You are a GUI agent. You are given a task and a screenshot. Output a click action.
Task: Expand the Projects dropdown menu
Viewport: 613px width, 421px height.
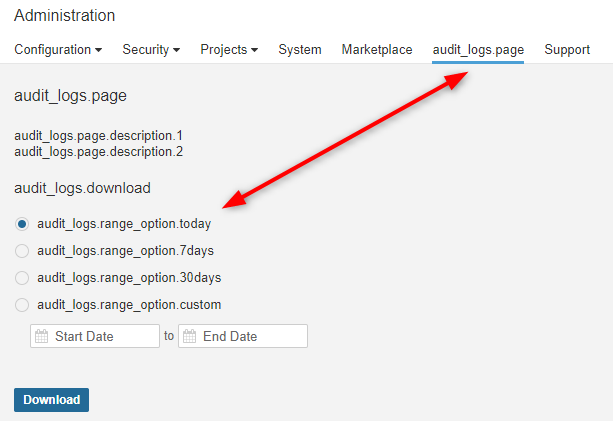point(229,49)
